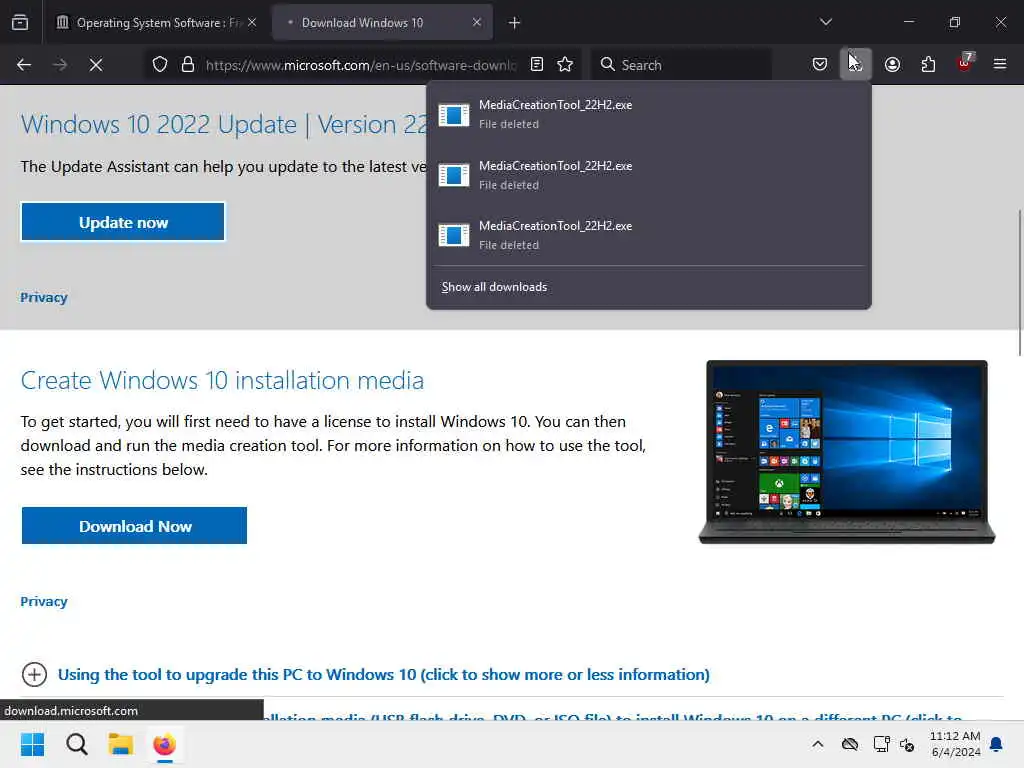
Task: Focus the Search box
Action: [x=682, y=64]
